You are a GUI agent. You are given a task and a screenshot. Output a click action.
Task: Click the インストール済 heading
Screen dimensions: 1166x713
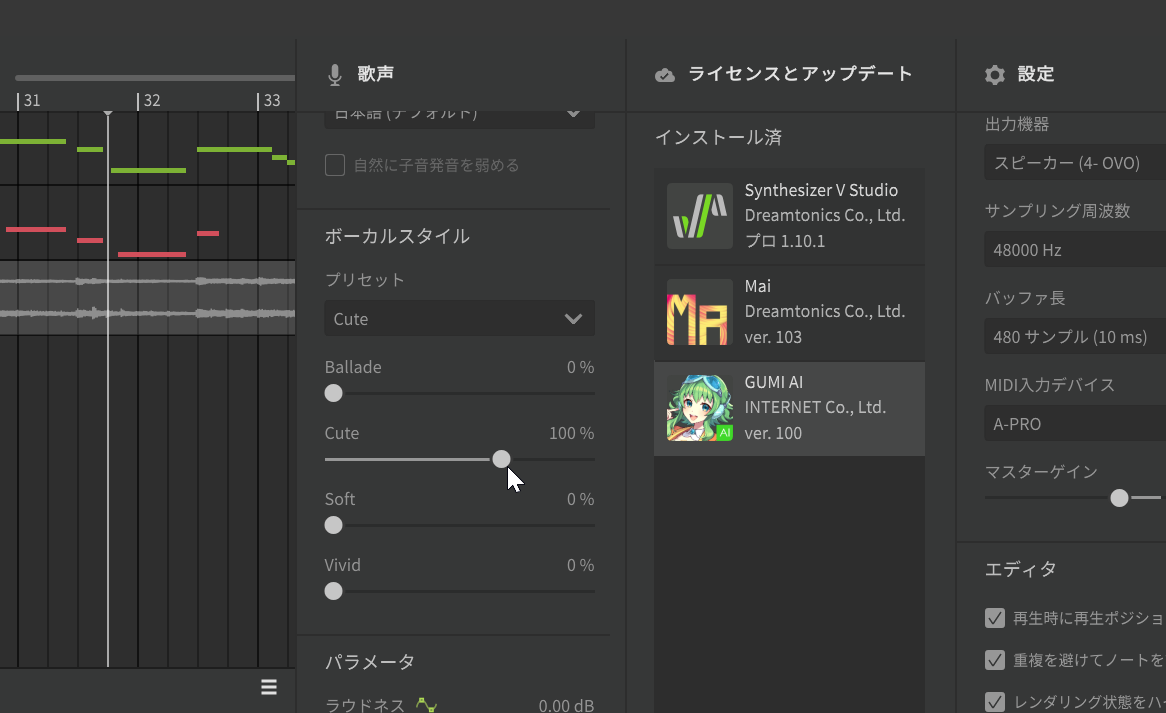point(718,138)
